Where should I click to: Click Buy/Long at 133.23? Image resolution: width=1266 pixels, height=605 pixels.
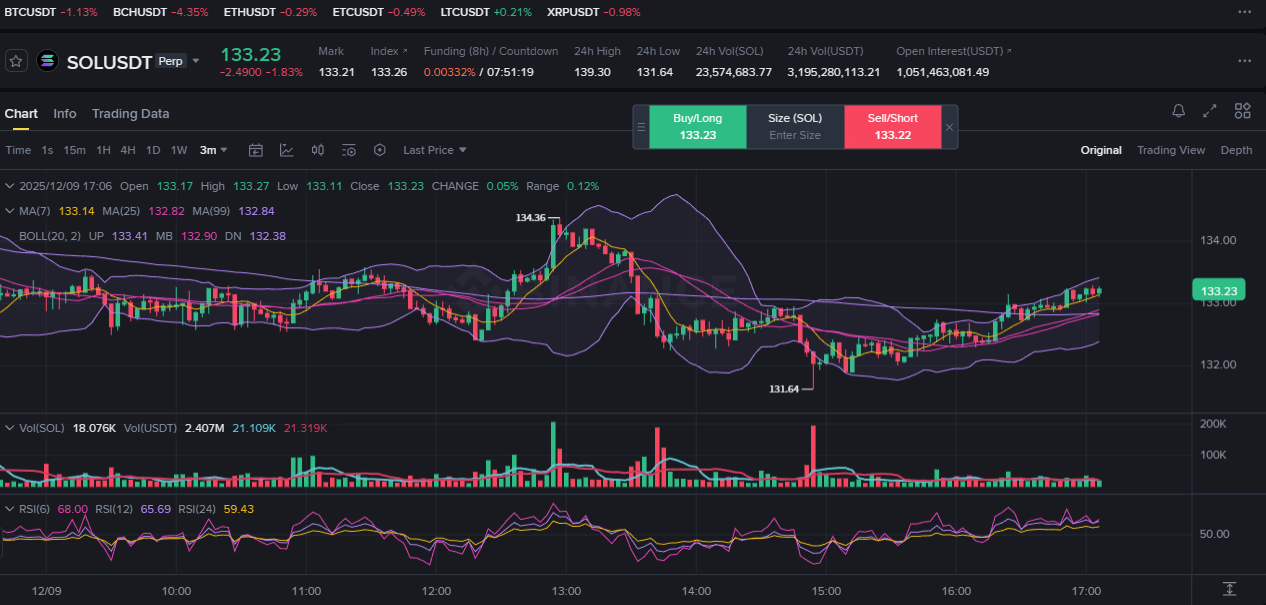click(x=698, y=127)
